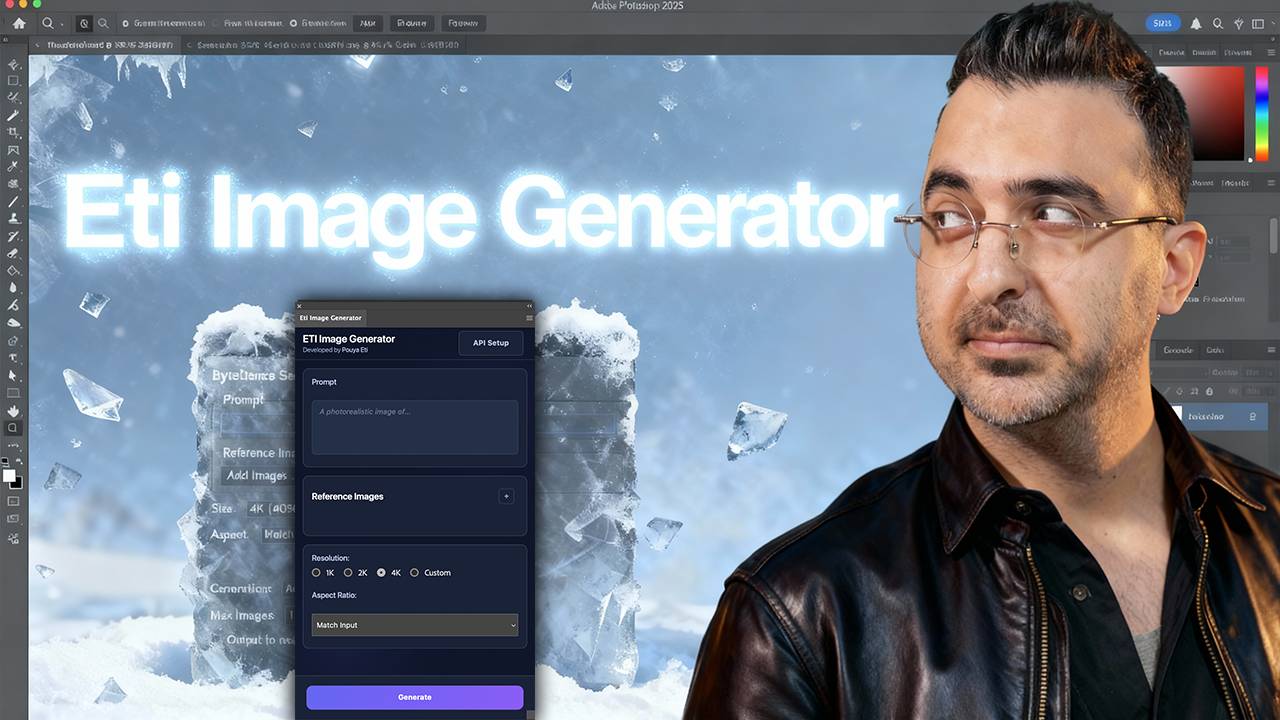
Task: Select the Frame tool
Action: click(x=14, y=150)
